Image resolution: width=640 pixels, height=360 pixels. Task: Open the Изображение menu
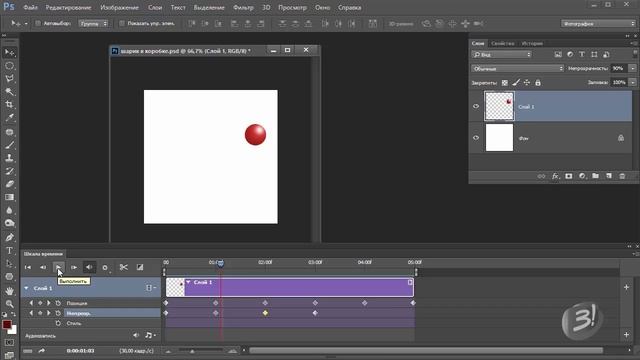(x=119, y=7)
